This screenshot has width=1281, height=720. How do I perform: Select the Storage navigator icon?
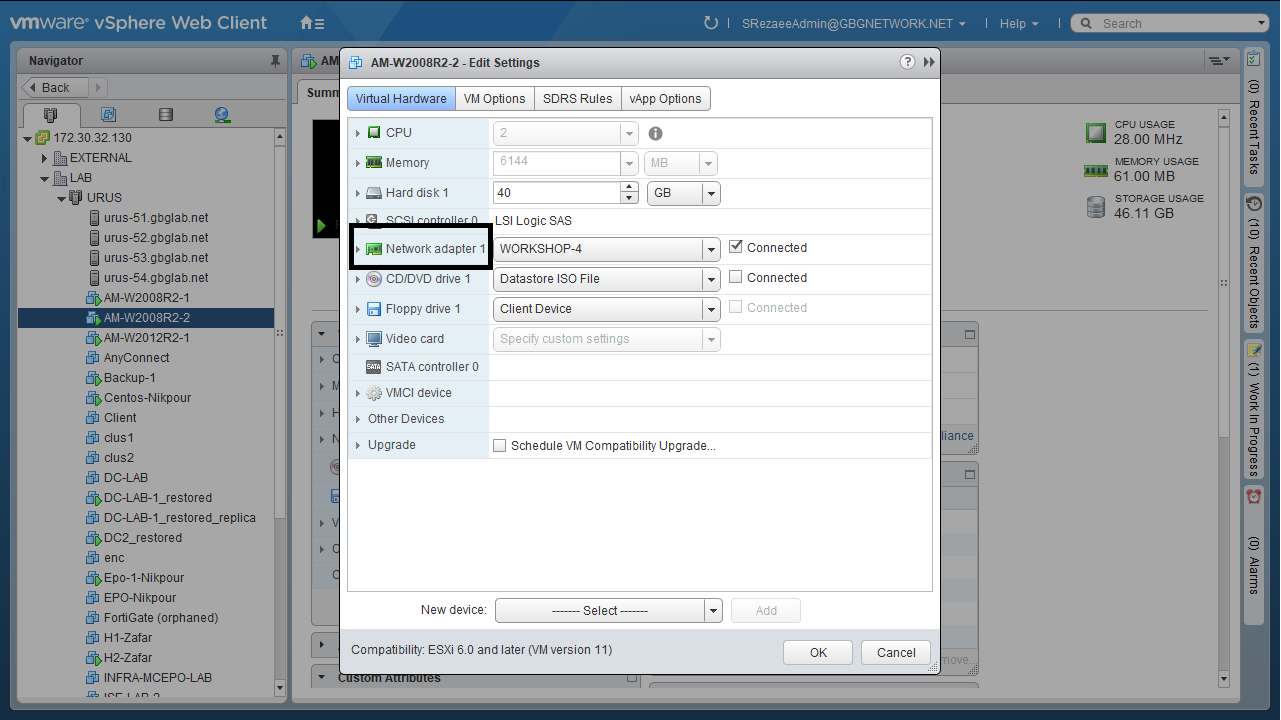tap(166, 115)
